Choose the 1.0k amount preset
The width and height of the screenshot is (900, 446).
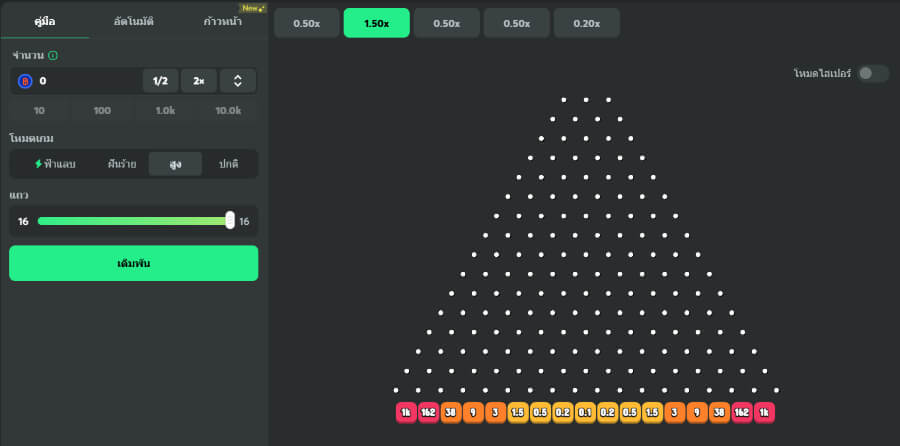tap(165, 110)
